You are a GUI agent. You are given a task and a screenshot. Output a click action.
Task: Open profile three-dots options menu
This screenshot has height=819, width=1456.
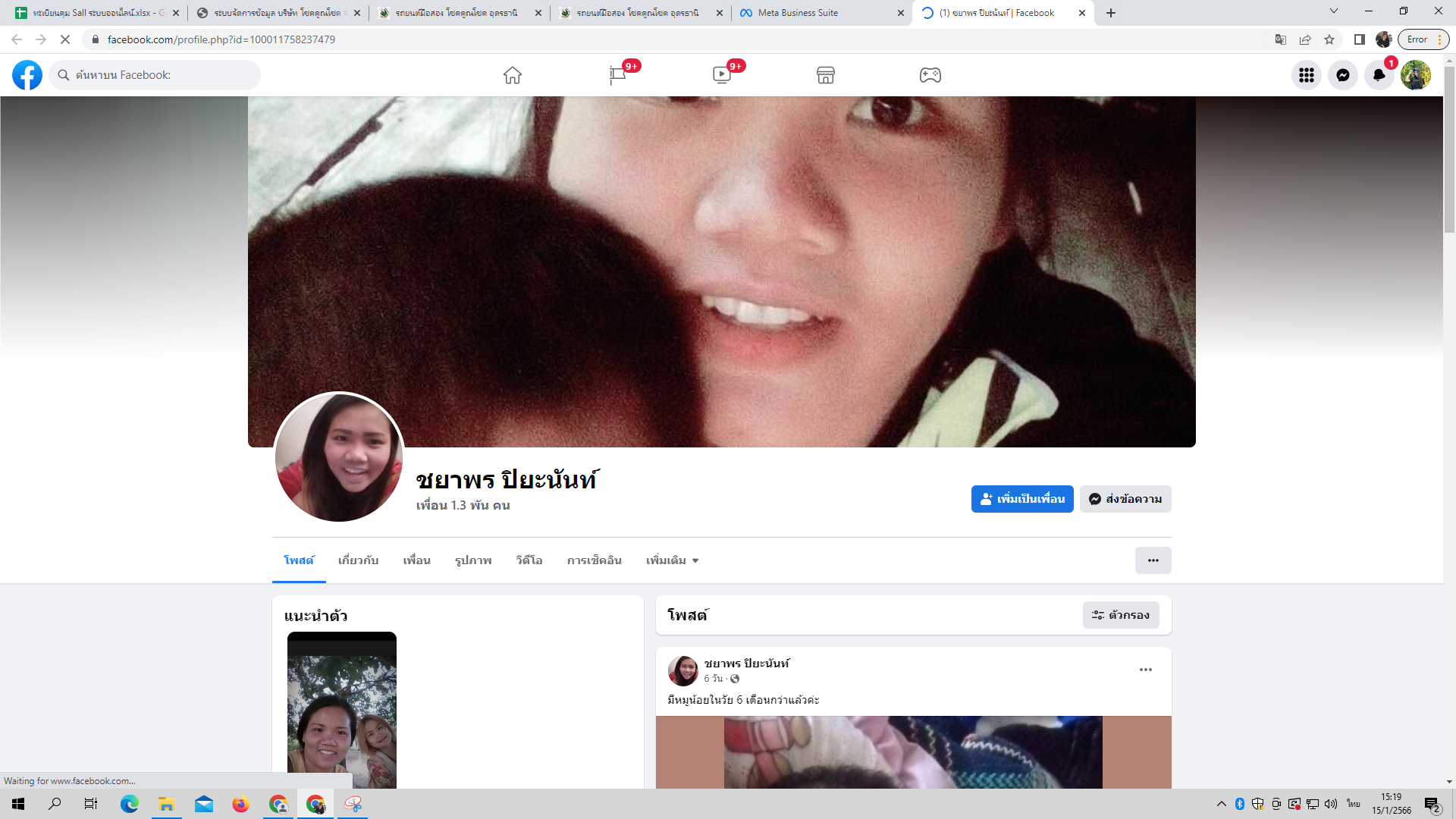[1153, 560]
